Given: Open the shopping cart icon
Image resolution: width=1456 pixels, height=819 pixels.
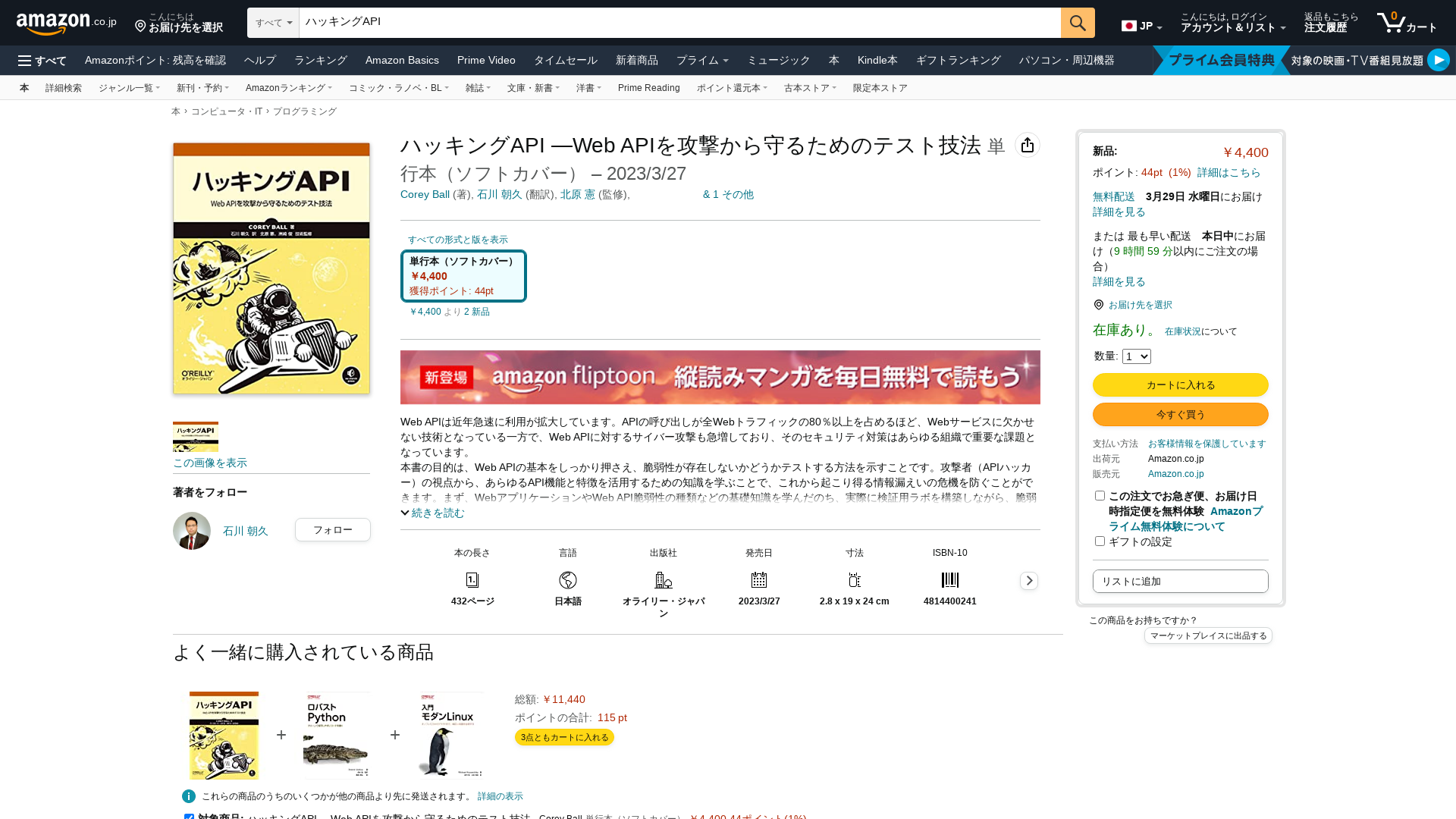Looking at the screenshot, I should (1407, 23).
